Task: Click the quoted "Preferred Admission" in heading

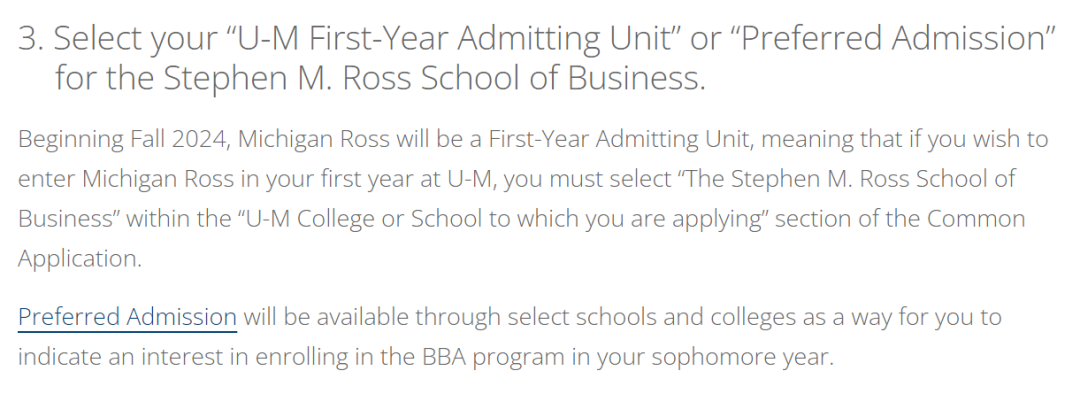Action: [x=892, y=39]
